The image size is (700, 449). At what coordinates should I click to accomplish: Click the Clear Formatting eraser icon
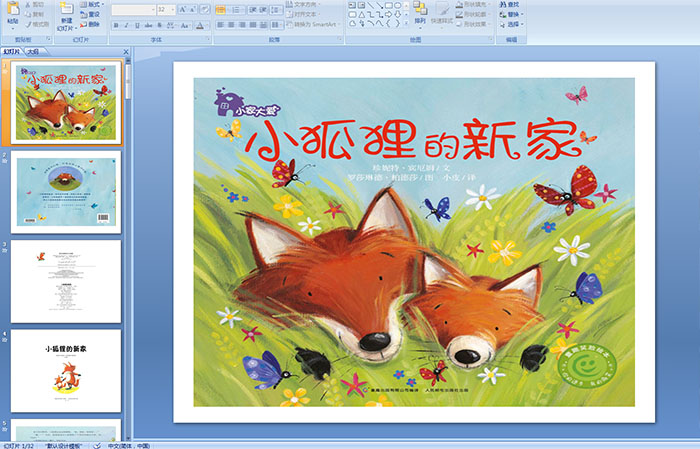coord(205,10)
